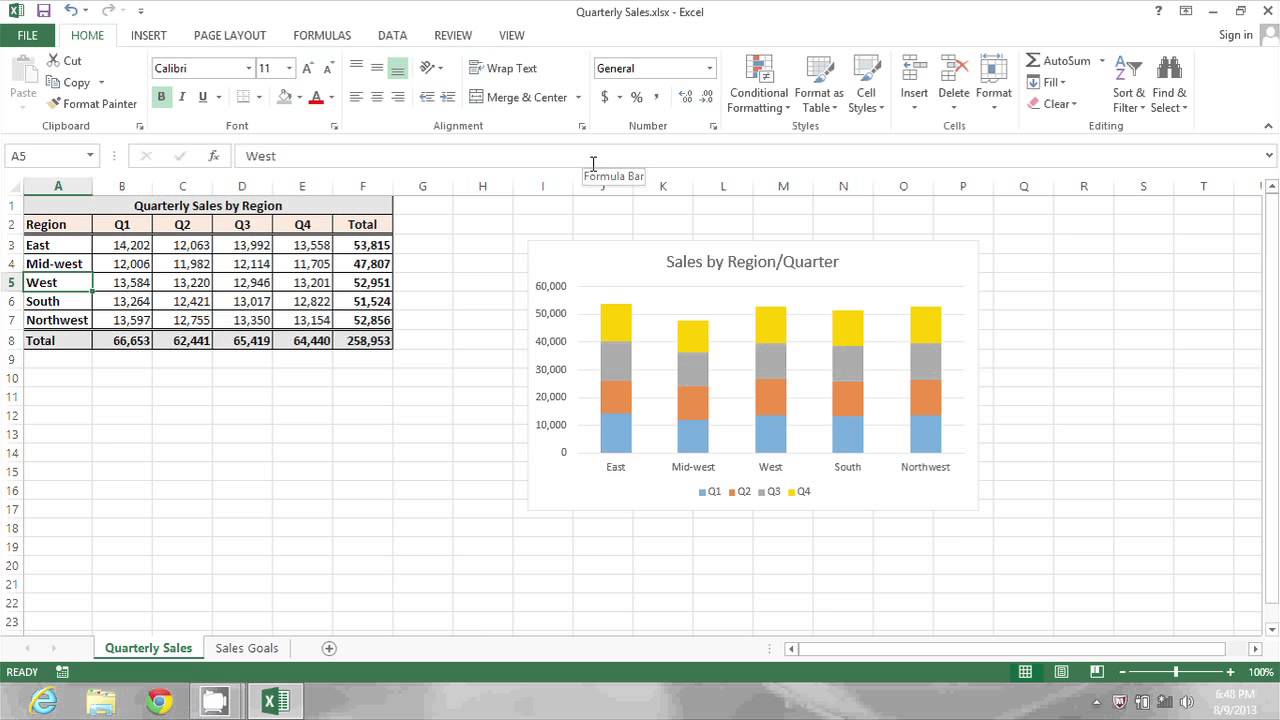Viewport: 1280px width, 720px height.
Task: Click the Format Painter brush icon
Action: [54, 104]
